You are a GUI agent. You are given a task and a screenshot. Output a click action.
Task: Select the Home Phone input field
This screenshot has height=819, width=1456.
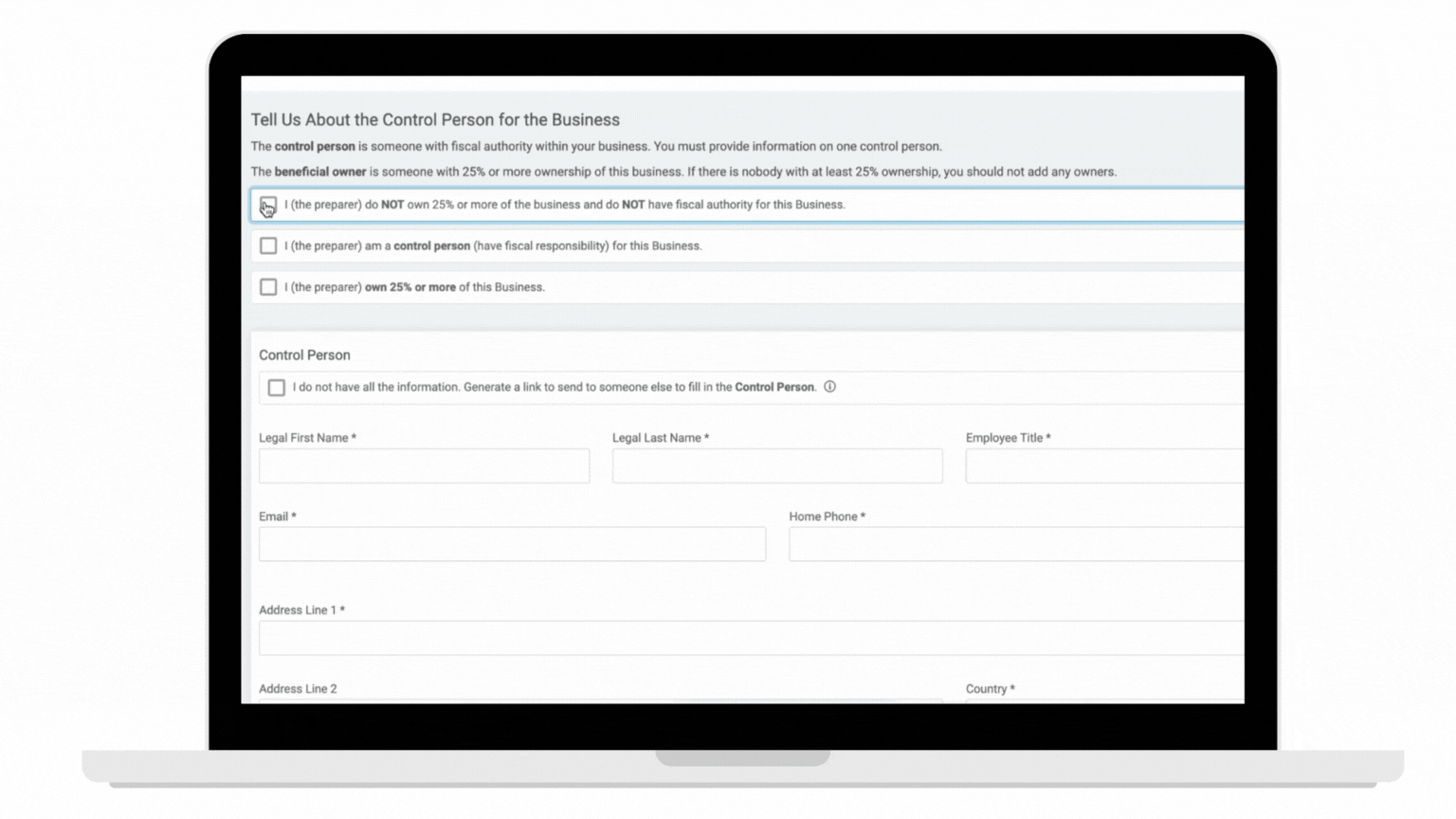coord(1016,544)
